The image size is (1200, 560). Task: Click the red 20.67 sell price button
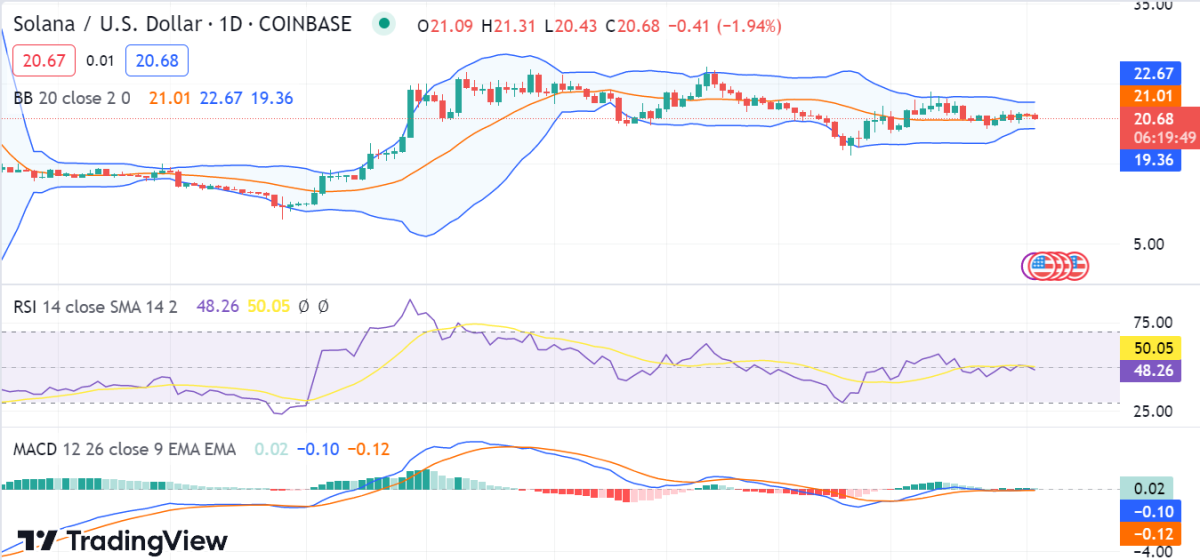coord(44,61)
